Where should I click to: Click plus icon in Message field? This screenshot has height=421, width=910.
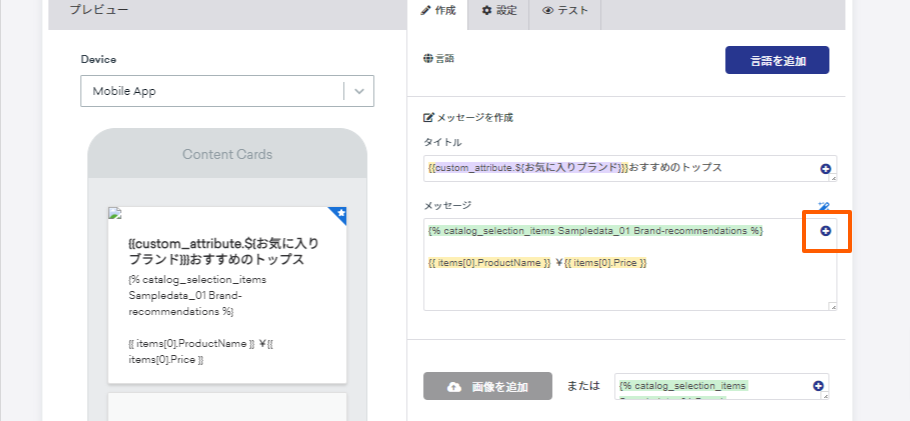tap(825, 231)
